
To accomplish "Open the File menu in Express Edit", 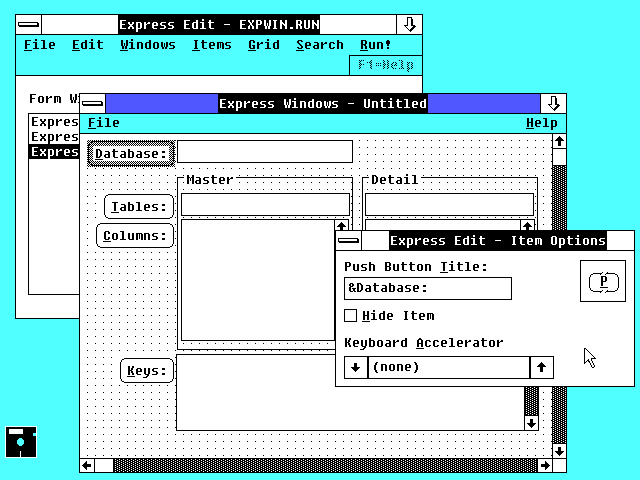I will (x=40, y=45).
